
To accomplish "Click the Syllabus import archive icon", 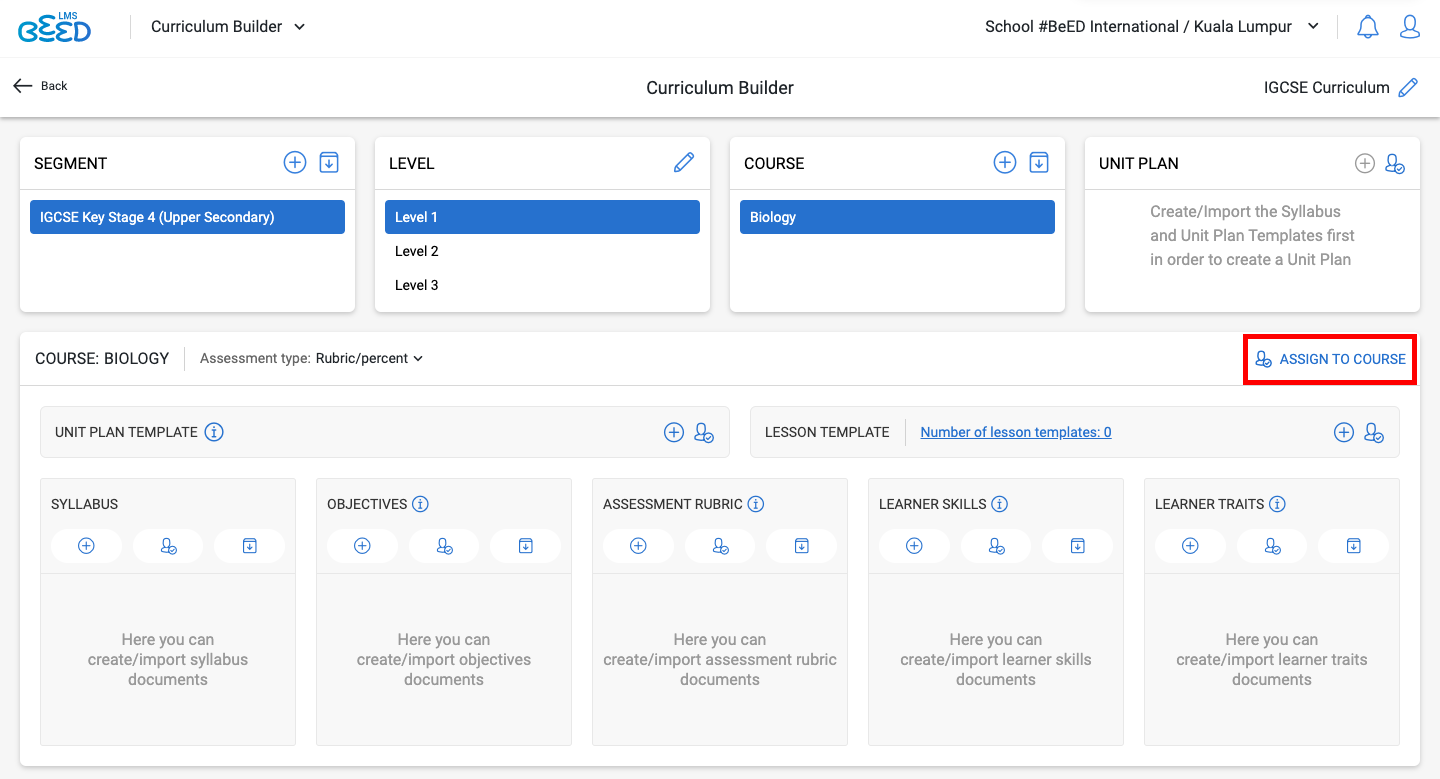I will 250,546.
